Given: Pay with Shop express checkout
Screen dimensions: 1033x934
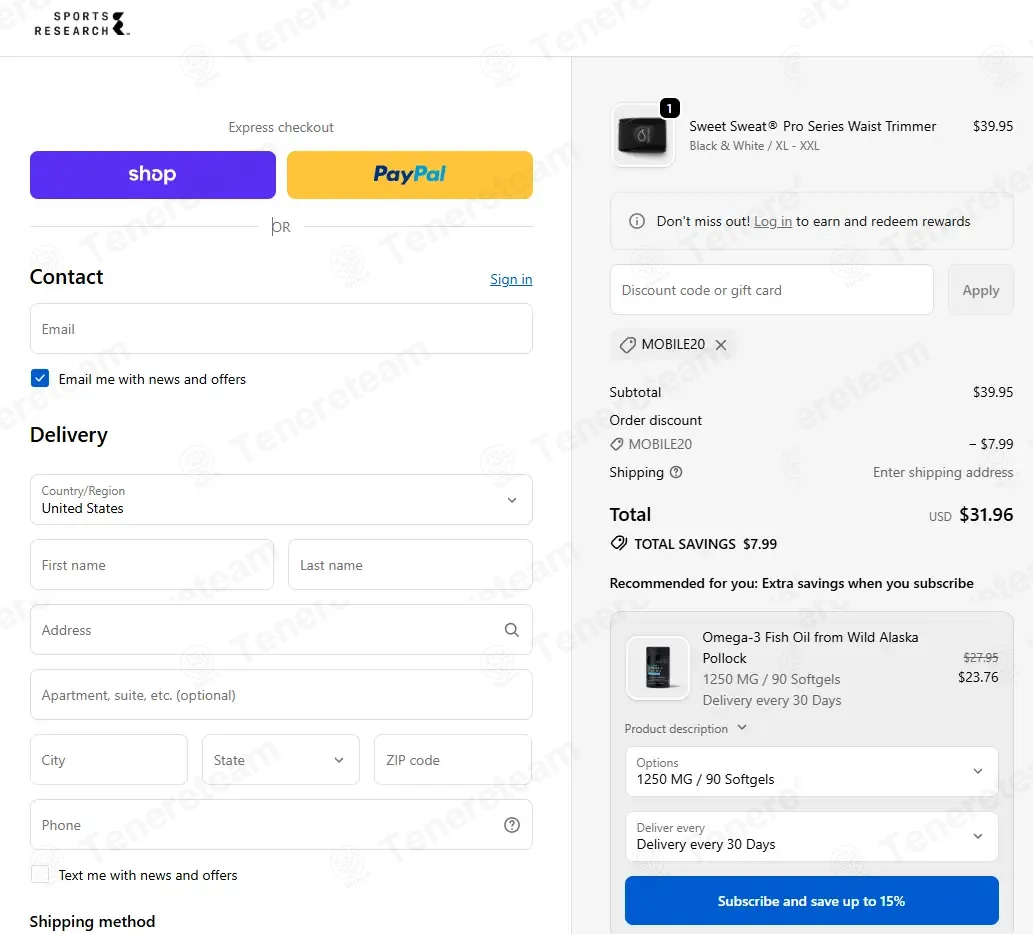Looking at the screenshot, I should tap(153, 175).
